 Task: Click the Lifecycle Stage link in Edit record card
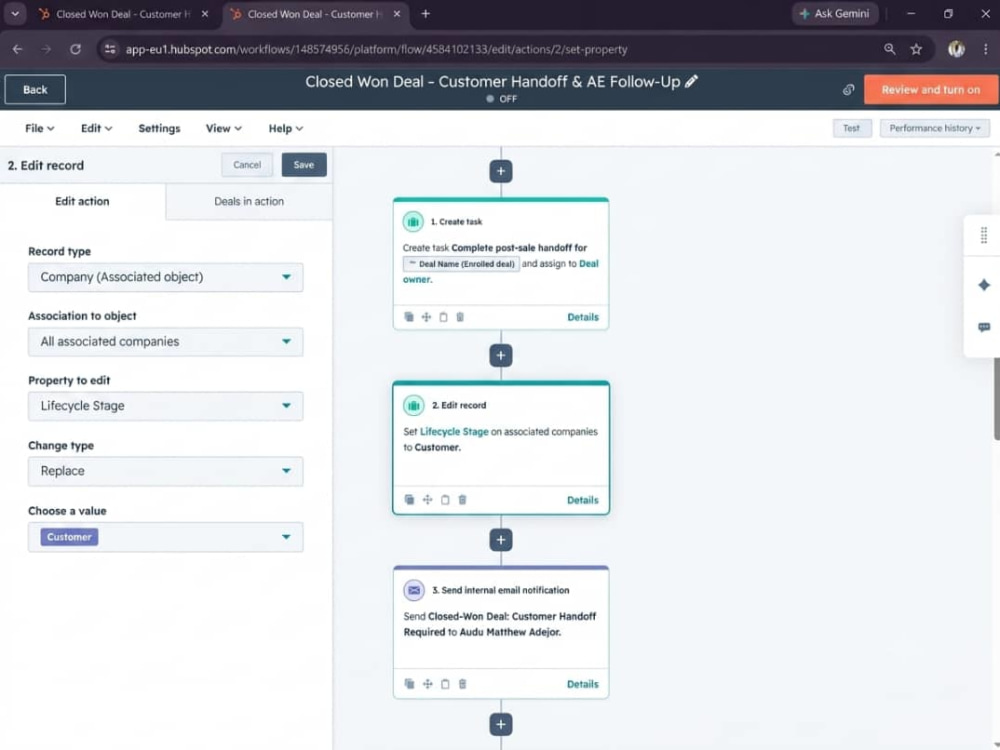pos(454,432)
